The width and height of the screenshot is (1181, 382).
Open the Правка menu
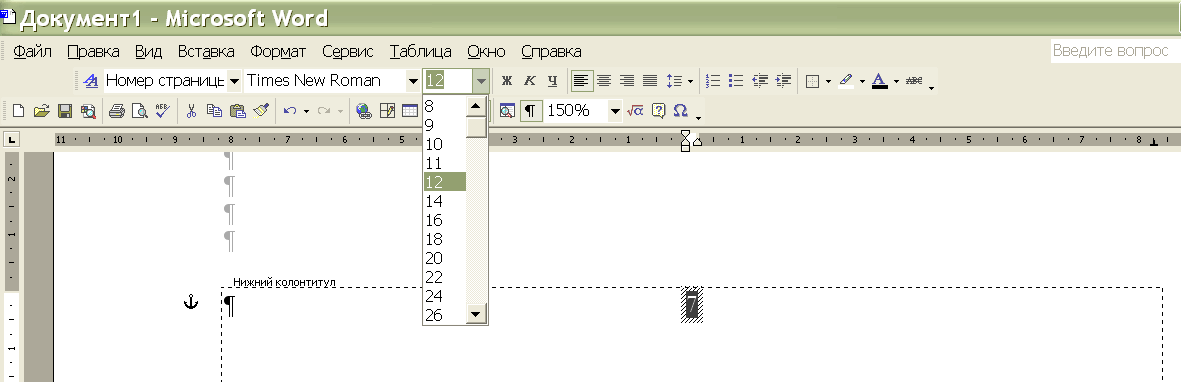[93, 52]
